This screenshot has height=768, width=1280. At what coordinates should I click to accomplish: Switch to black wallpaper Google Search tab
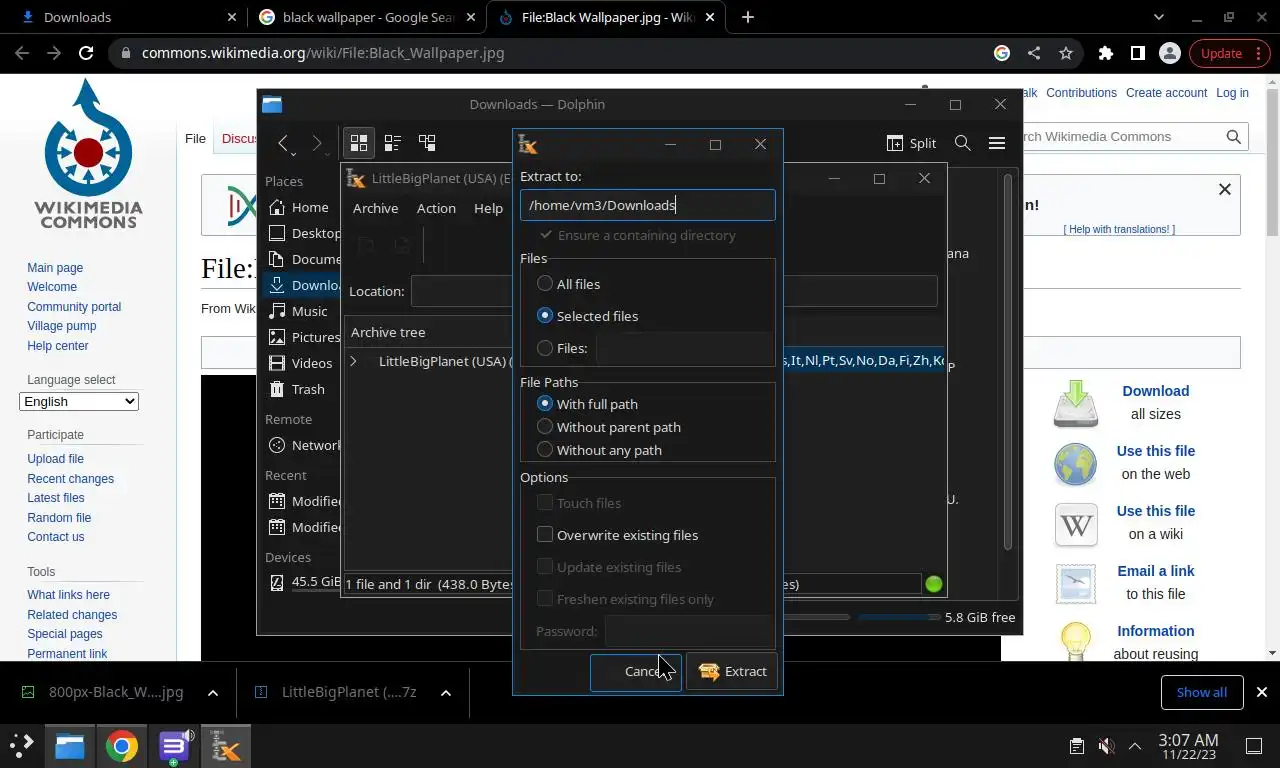tap(367, 17)
